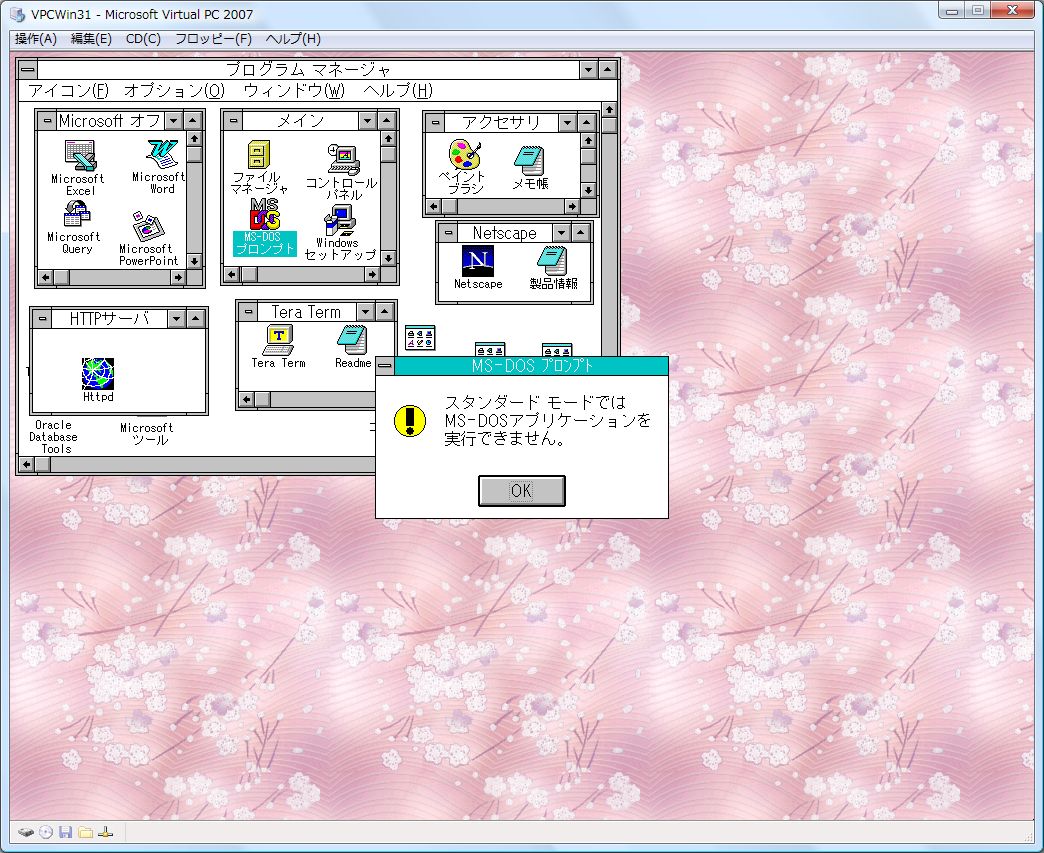The image size is (1044, 853).
Task: Click scroll-down arrow in アクセサリ group scrollbar
Action: point(588,190)
